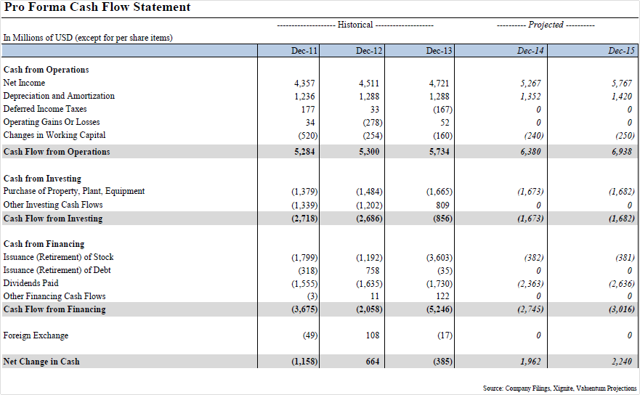Viewport: 640px width, 395px height.
Task: Click the Dividends Paid row label
Action: tap(31, 283)
